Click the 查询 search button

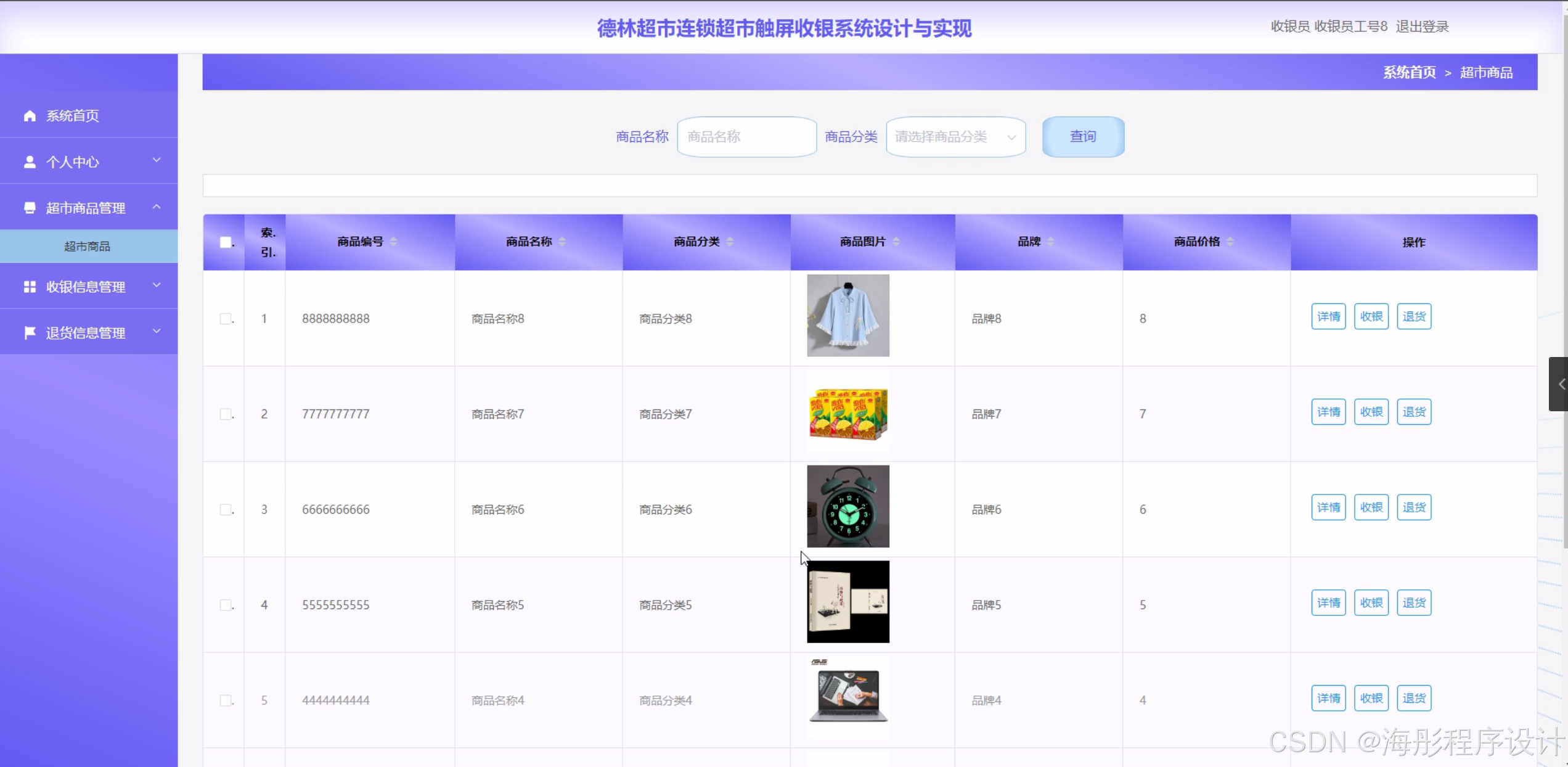point(1083,137)
